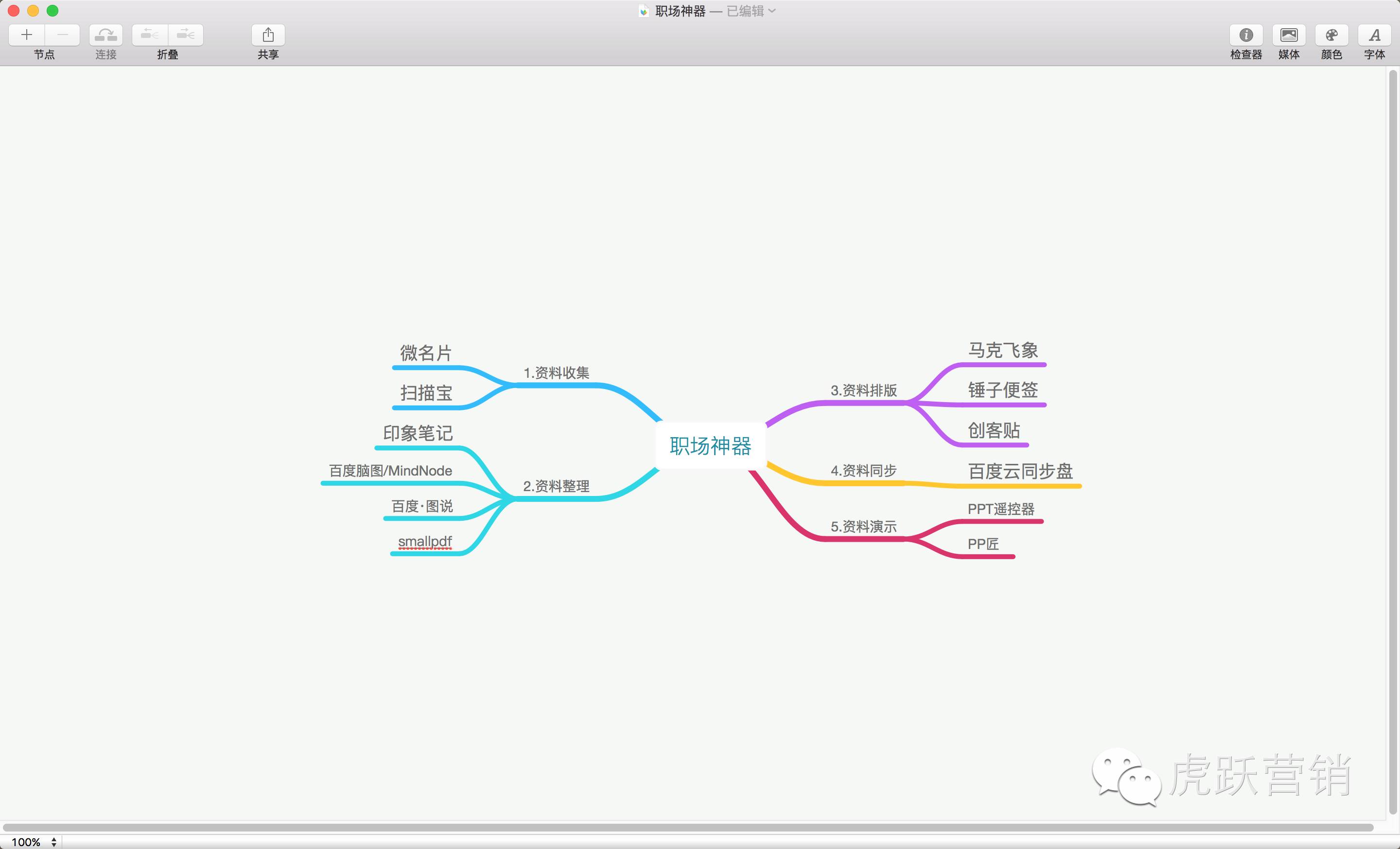Select the 3.资料排版 branch node
1400x849 pixels.
click(864, 390)
